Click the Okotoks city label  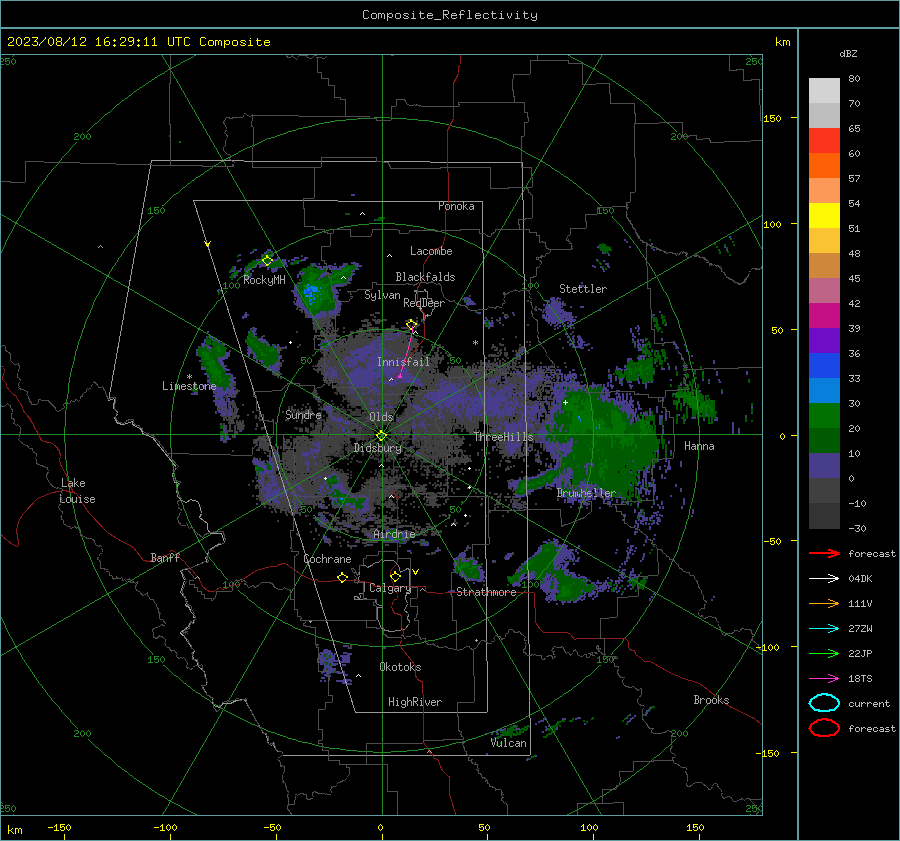coord(400,667)
